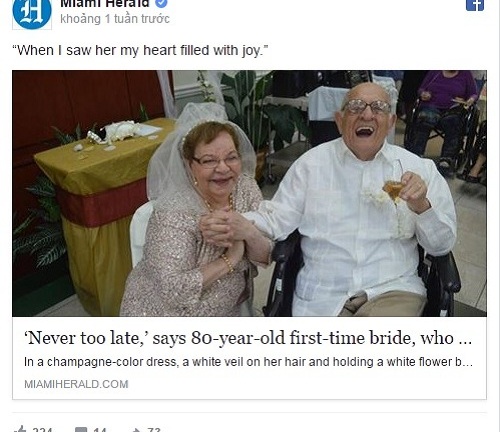Click the like count number

[42, 429]
